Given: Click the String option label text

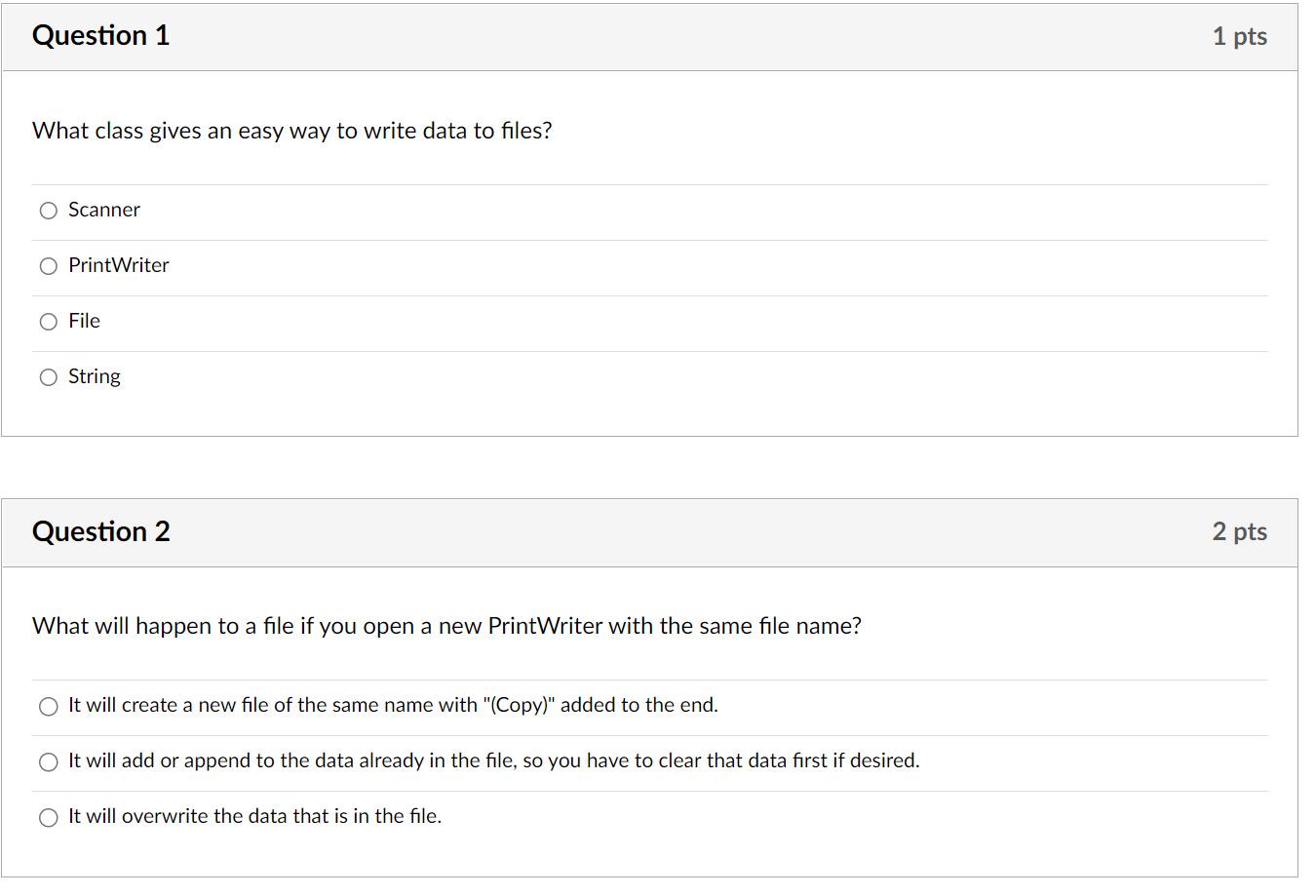Looking at the screenshot, I should click(94, 376).
